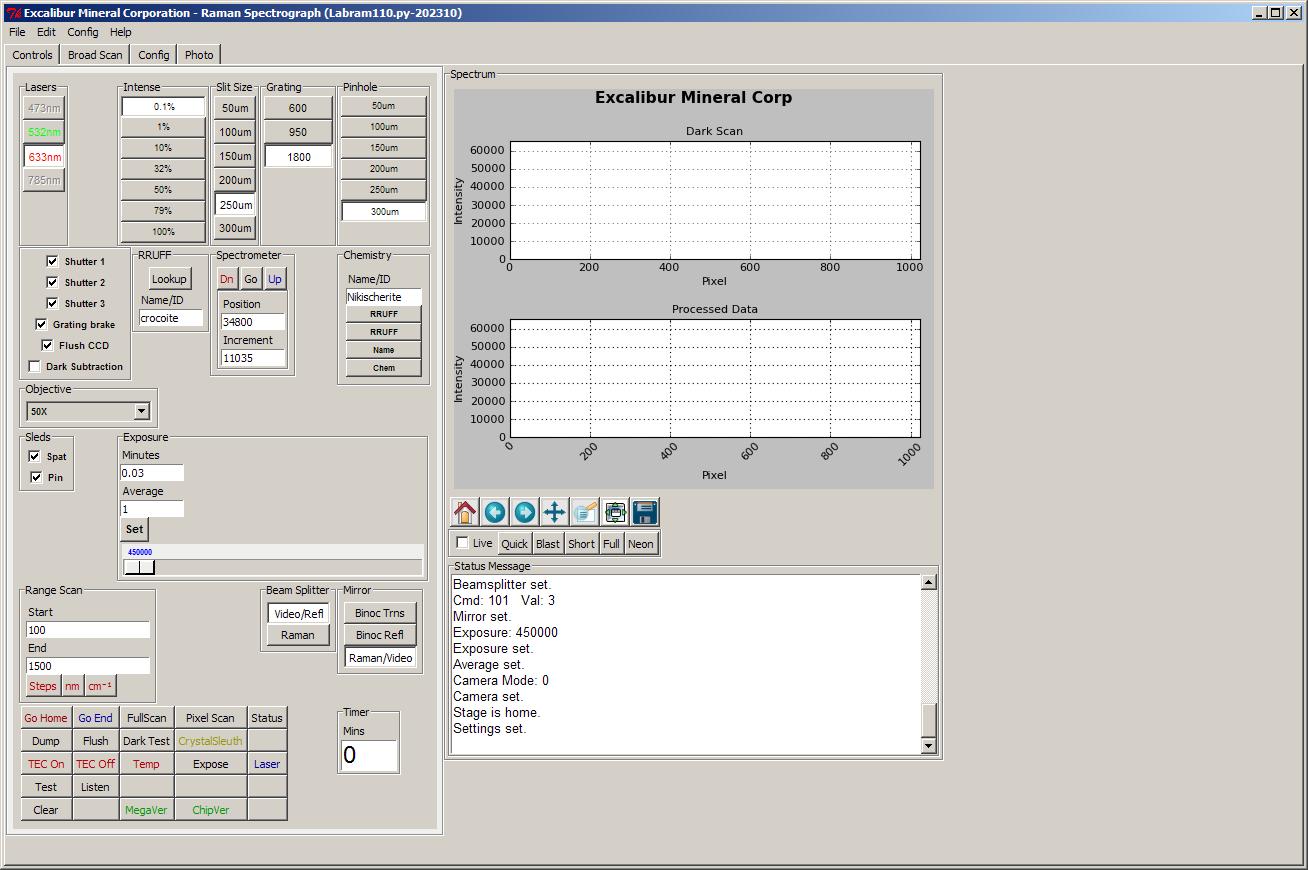Click the Status Message scrollbar up arrow
1308x870 pixels.
(x=928, y=582)
